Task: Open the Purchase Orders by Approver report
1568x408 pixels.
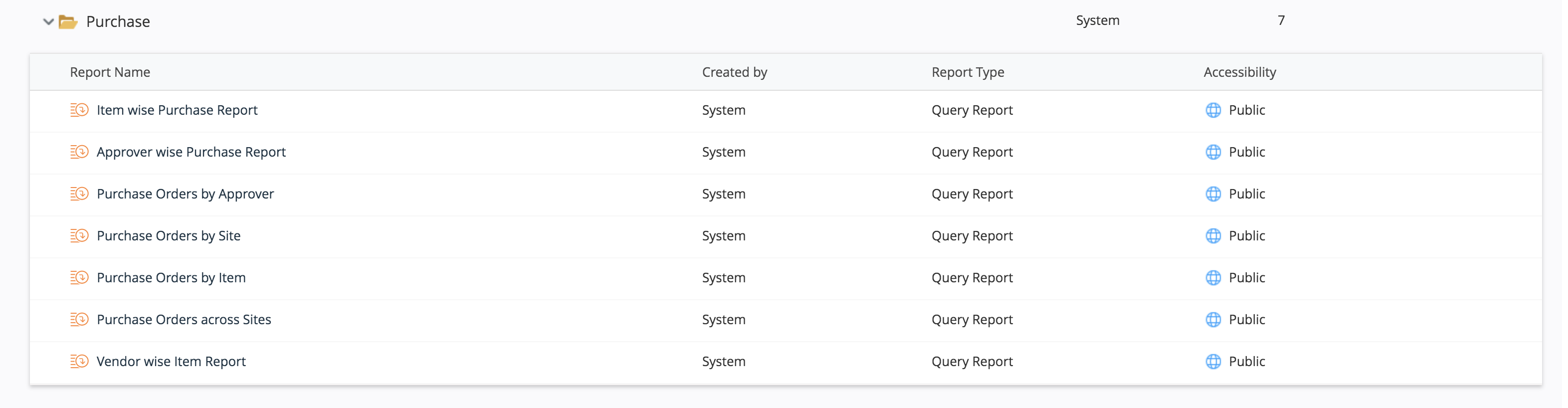Action: pyautogui.click(x=185, y=194)
